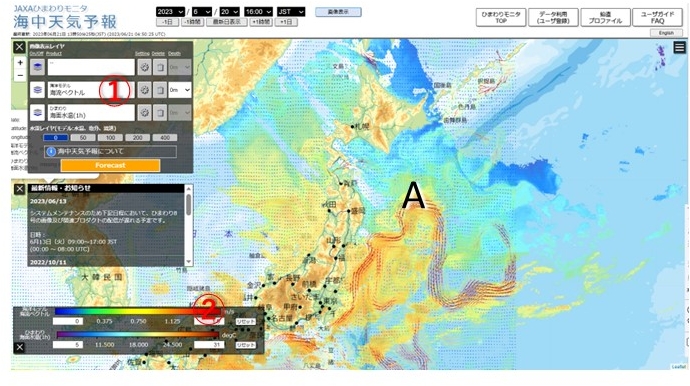Screen dimensions: 690x386
Task: Toggle the top empty layer on/off
Action: pos(37,67)
